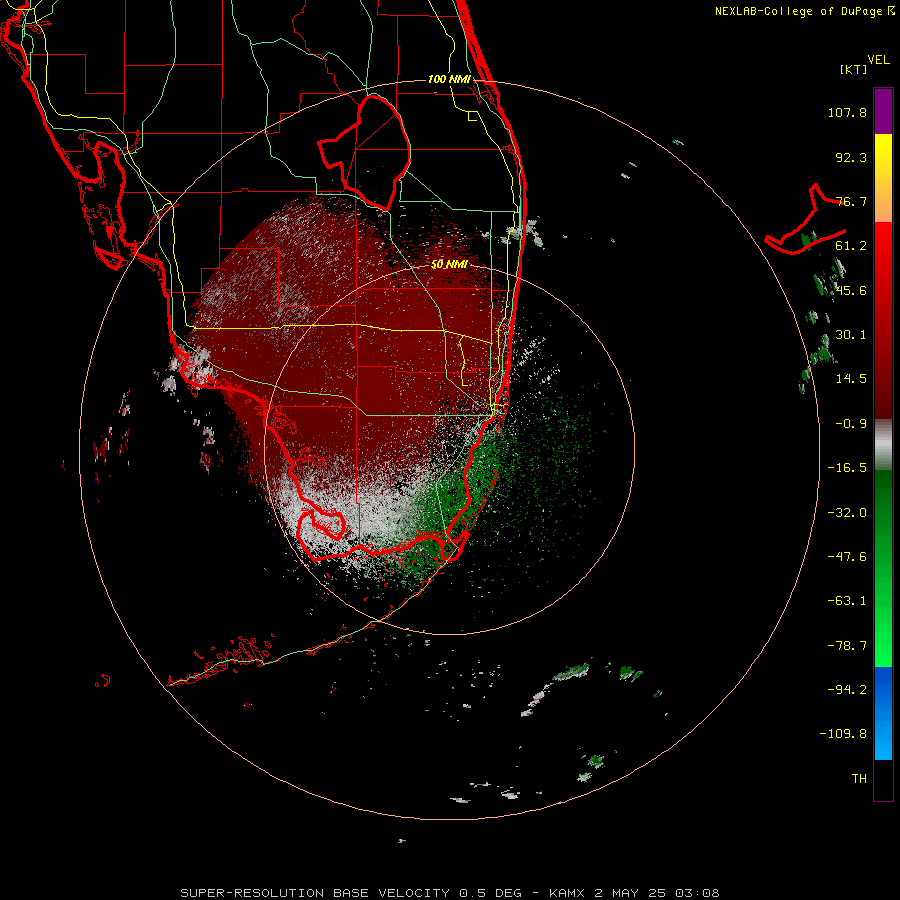
Task: Click the 50 NMI range ring label
Action: point(449,265)
